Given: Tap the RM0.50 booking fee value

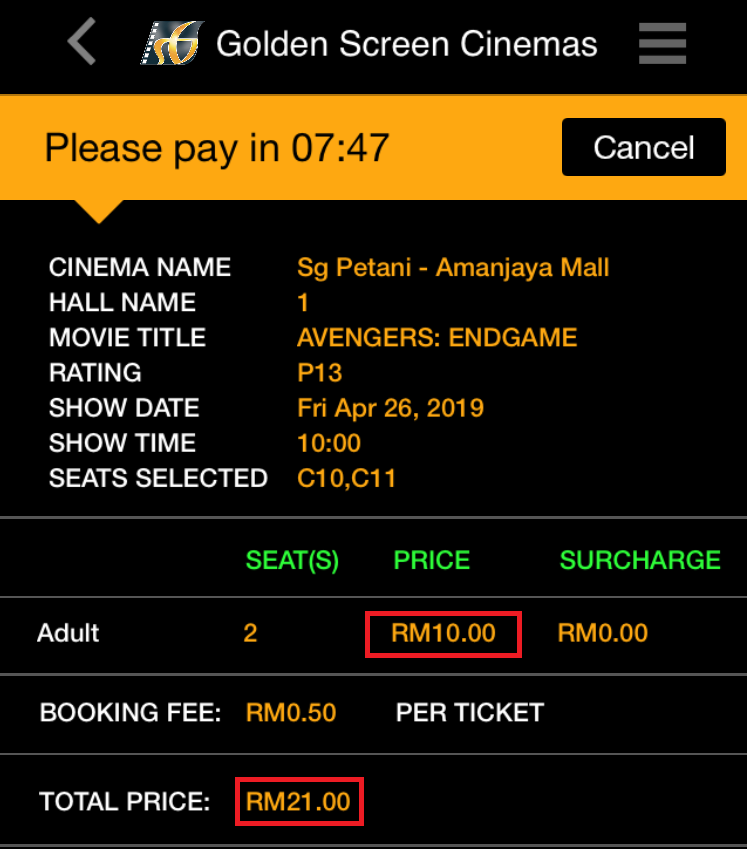Looking at the screenshot, I should 291,713.
